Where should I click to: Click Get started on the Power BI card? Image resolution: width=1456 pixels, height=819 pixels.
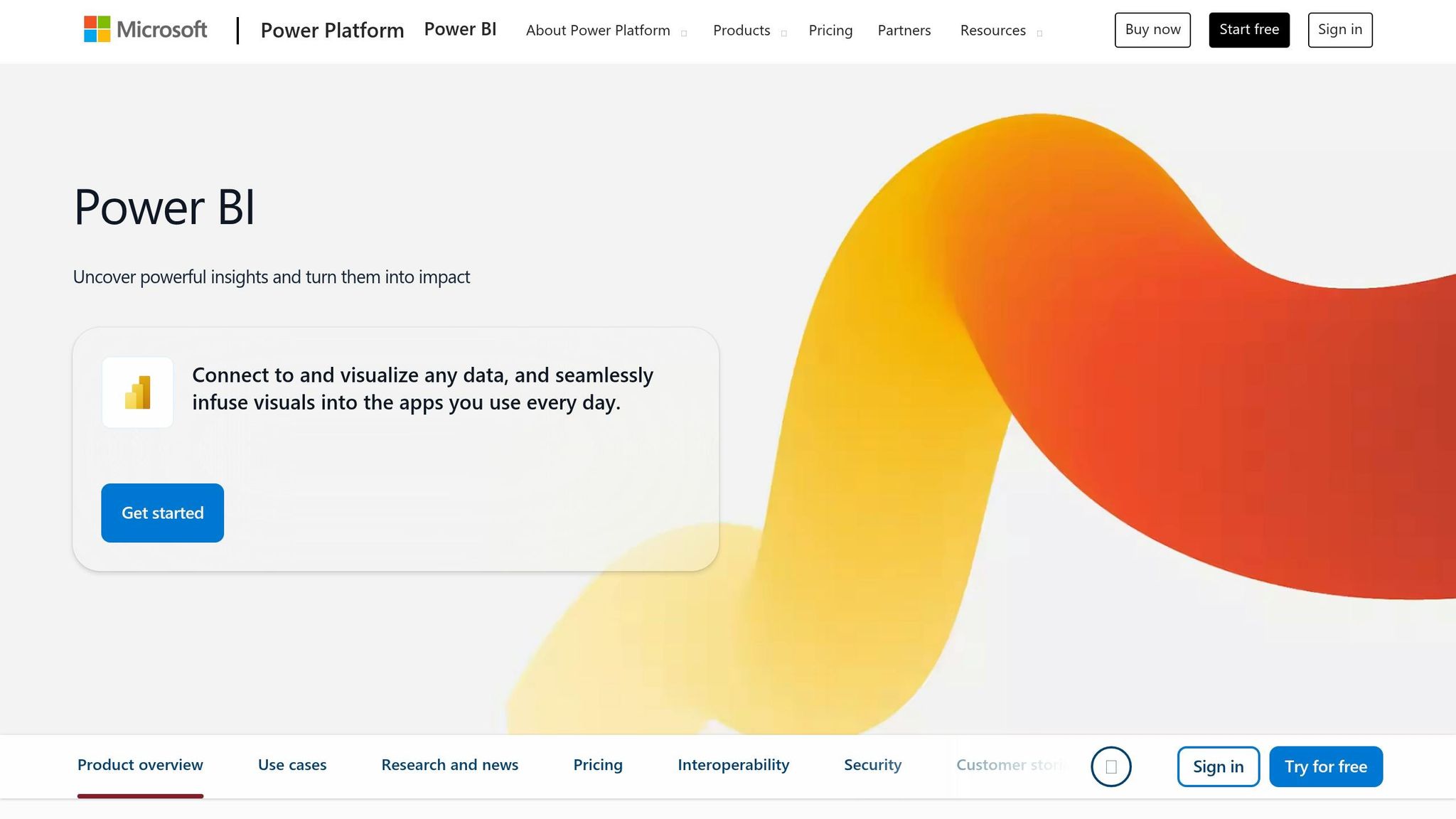[x=162, y=513]
